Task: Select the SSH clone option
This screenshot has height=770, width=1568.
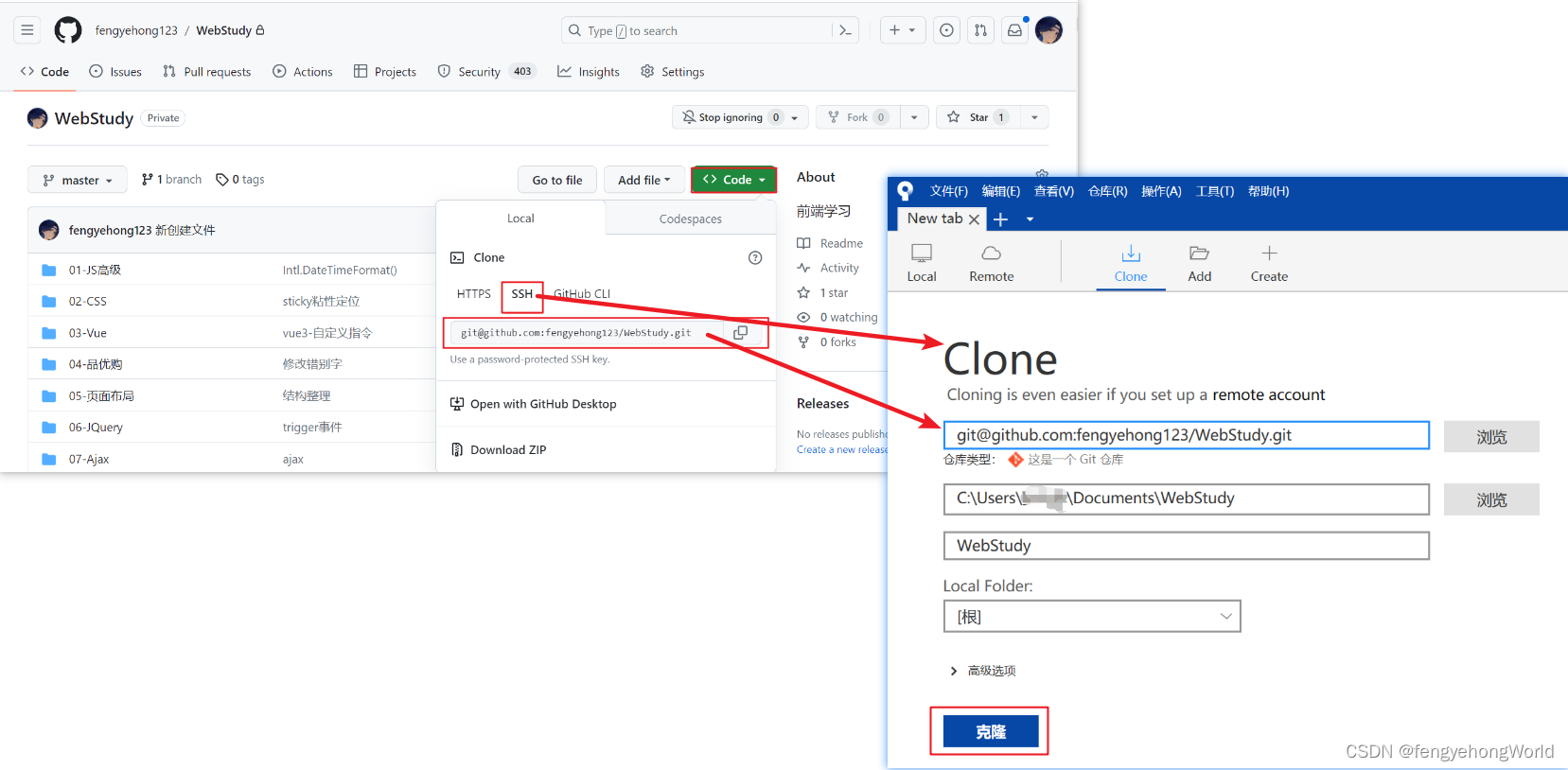Action: [x=522, y=294]
